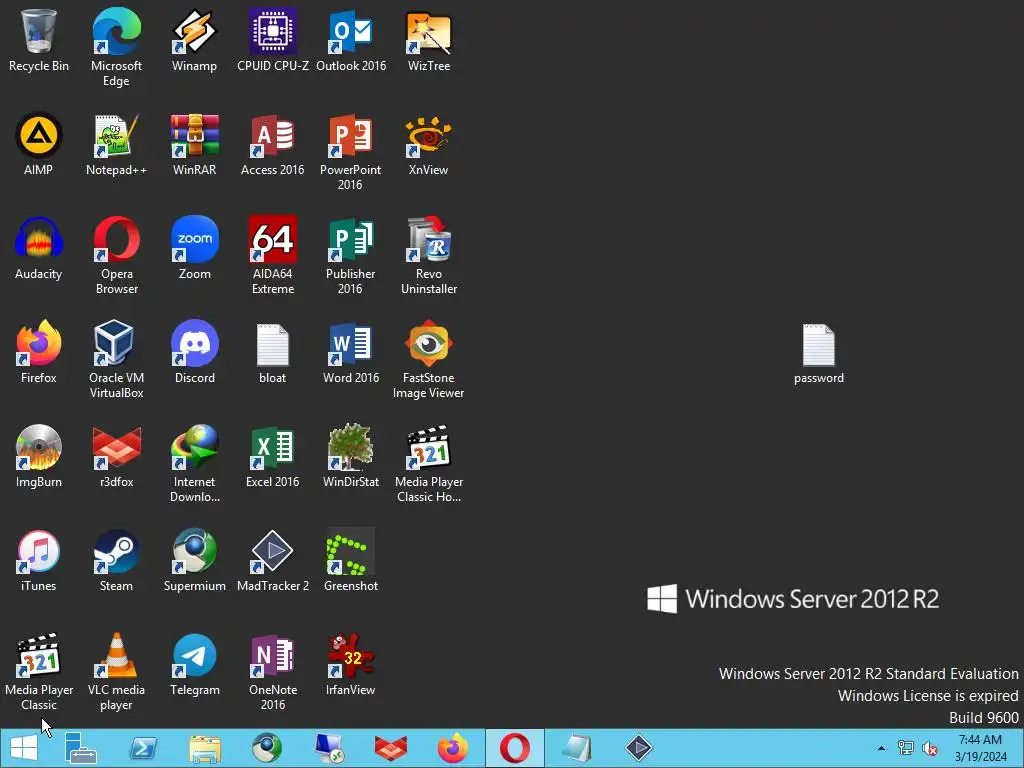
Task: Click the Firefox desktop icon
Action: tap(39, 352)
